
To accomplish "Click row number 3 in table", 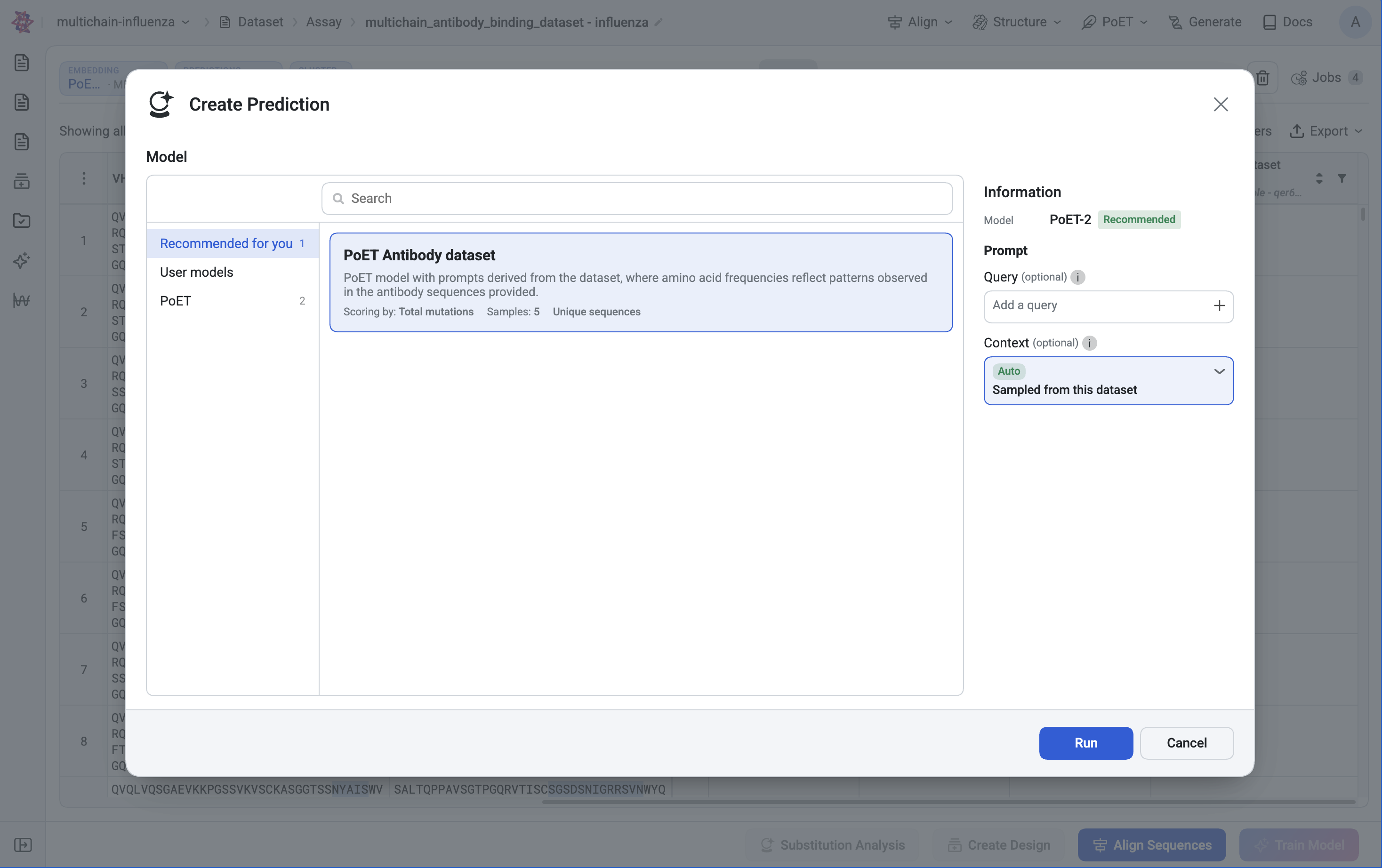I will (x=84, y=384).
